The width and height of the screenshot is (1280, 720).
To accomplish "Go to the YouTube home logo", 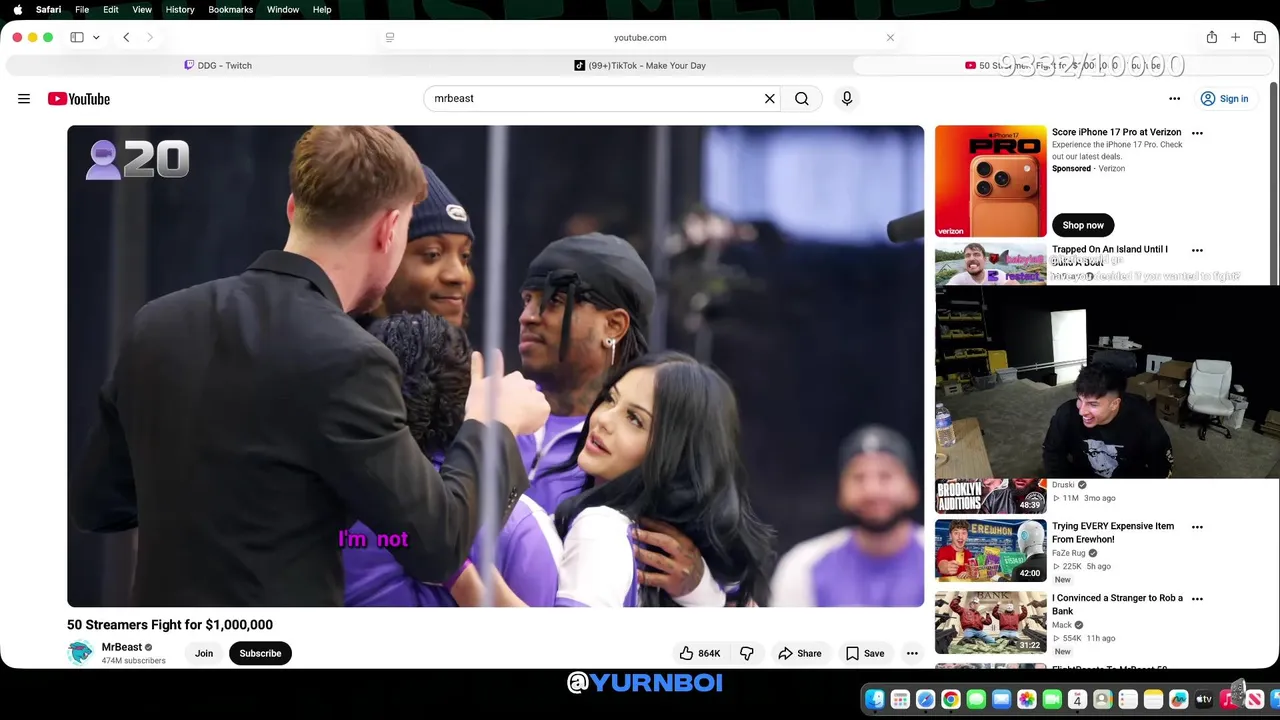I will coord(79,99).
